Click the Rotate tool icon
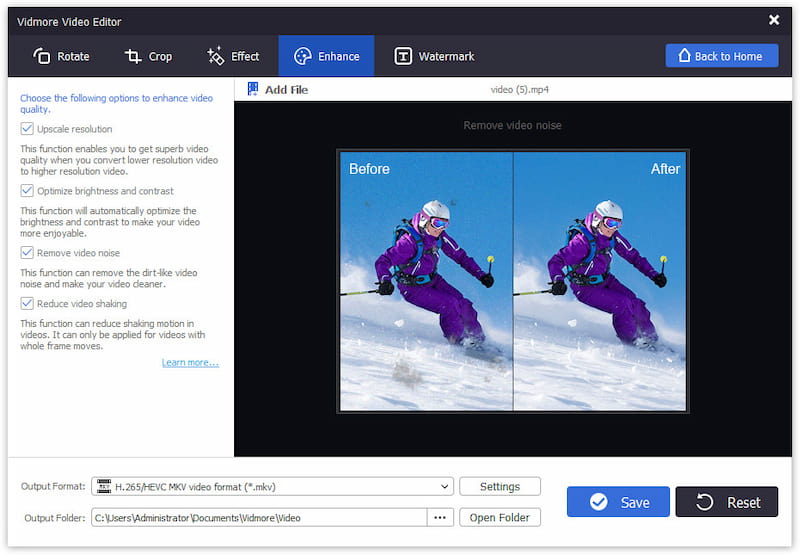Image resolution: width=800 pixels, height=555 pixels. point(42,57)
